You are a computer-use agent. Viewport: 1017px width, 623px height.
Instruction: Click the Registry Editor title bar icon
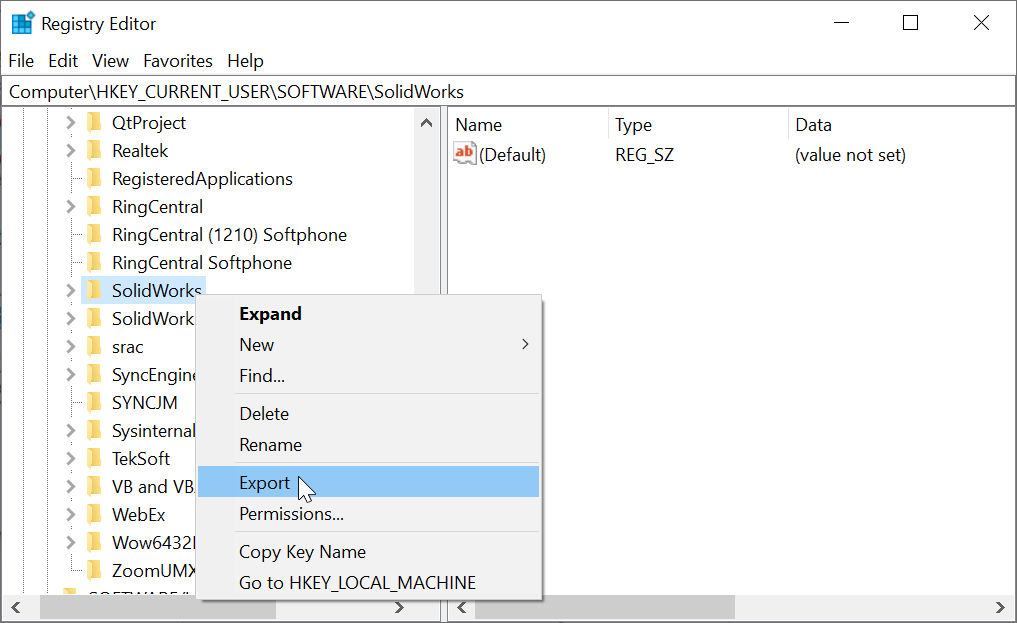[x=21, y=22]
